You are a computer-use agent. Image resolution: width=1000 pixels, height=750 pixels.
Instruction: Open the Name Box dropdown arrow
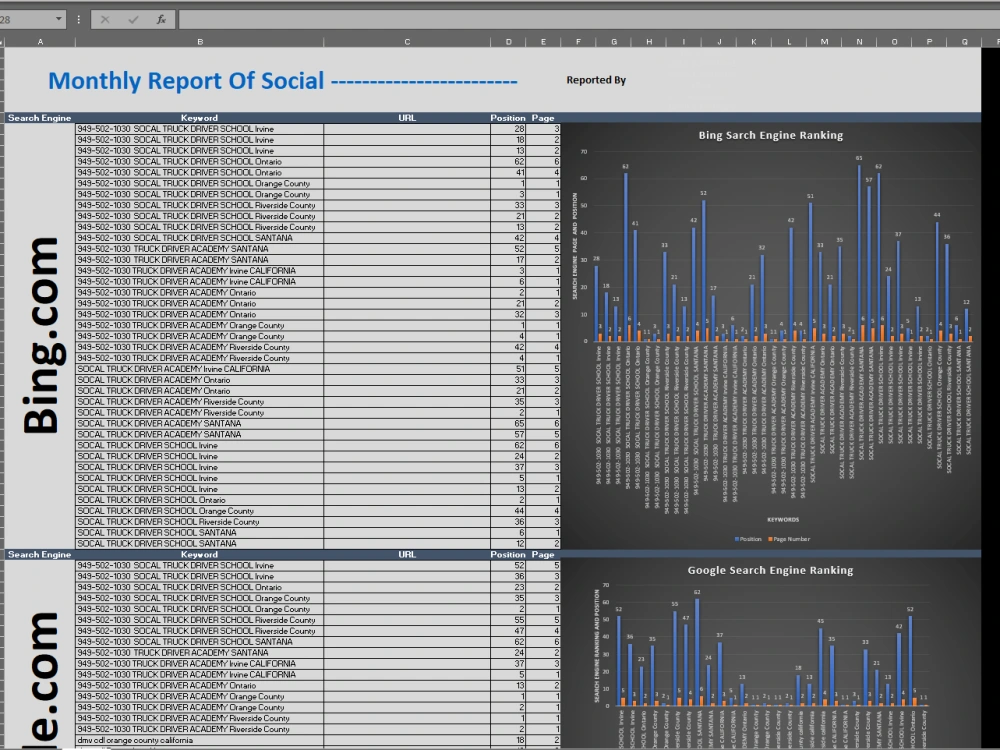click(x=59, y=19)
